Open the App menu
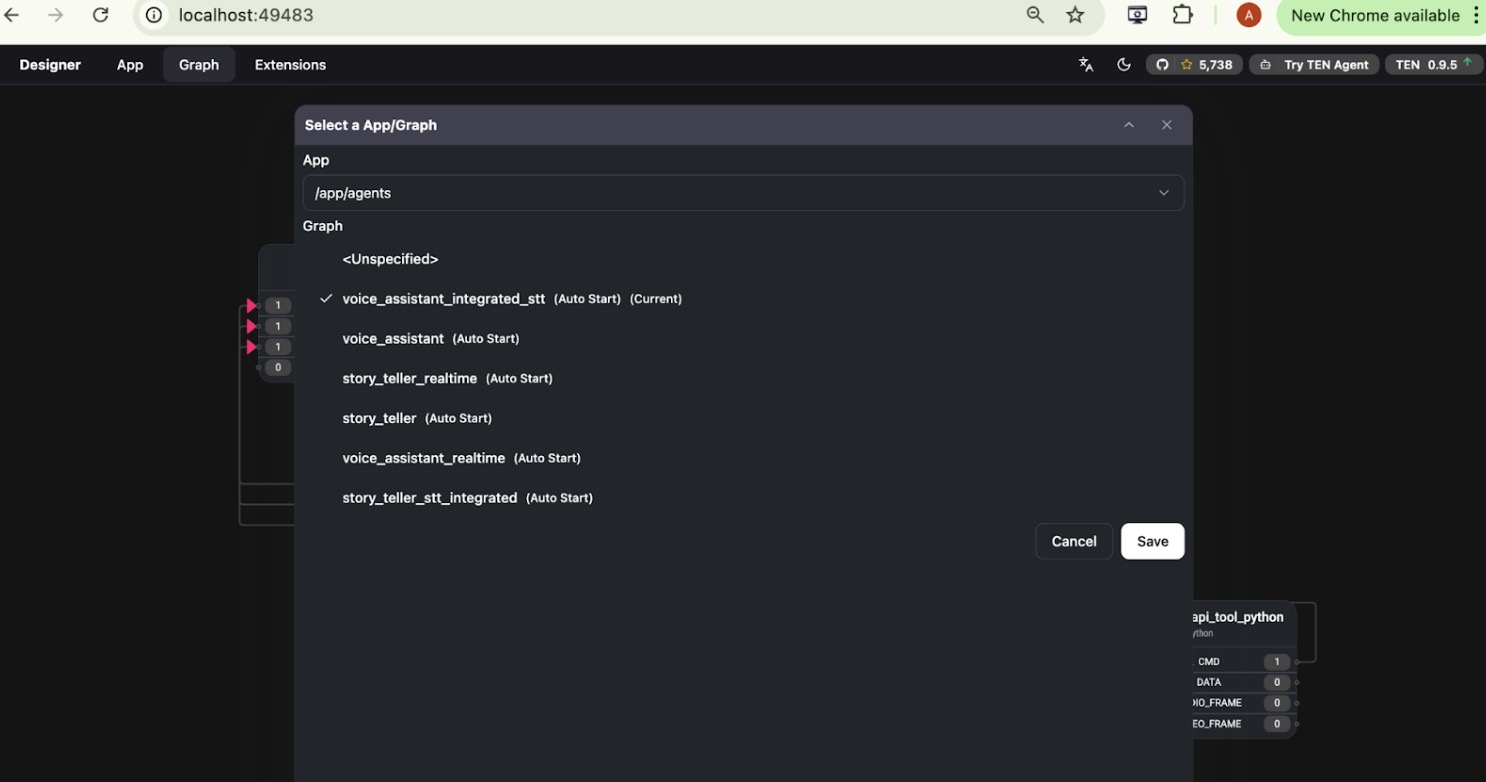 (x=130, y=65)
